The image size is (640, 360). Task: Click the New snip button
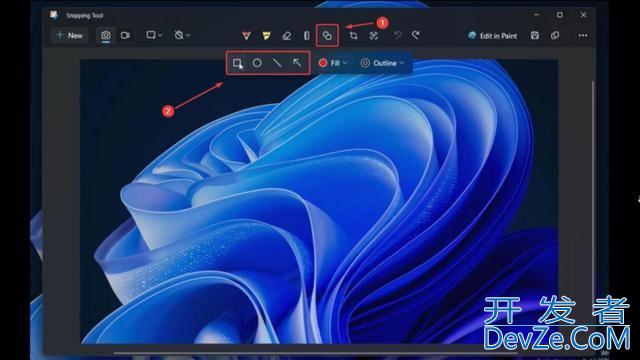coord(69,36)
